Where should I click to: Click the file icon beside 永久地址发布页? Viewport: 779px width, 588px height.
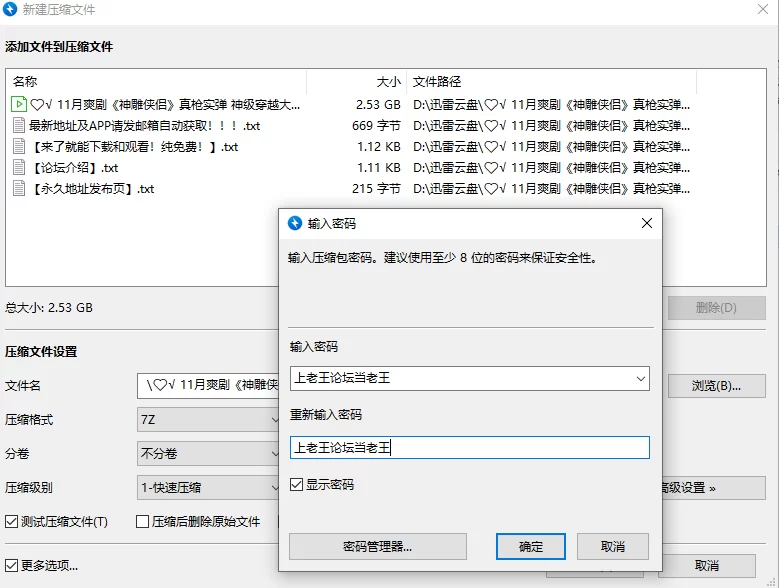[x=18, y=189]
